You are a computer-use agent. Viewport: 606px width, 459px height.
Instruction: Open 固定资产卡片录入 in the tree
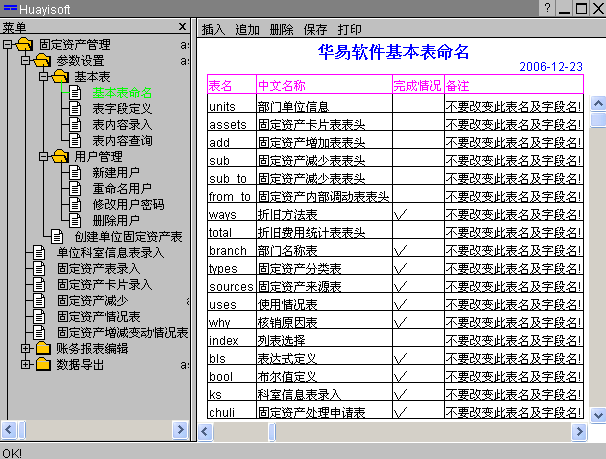point(104,284)
